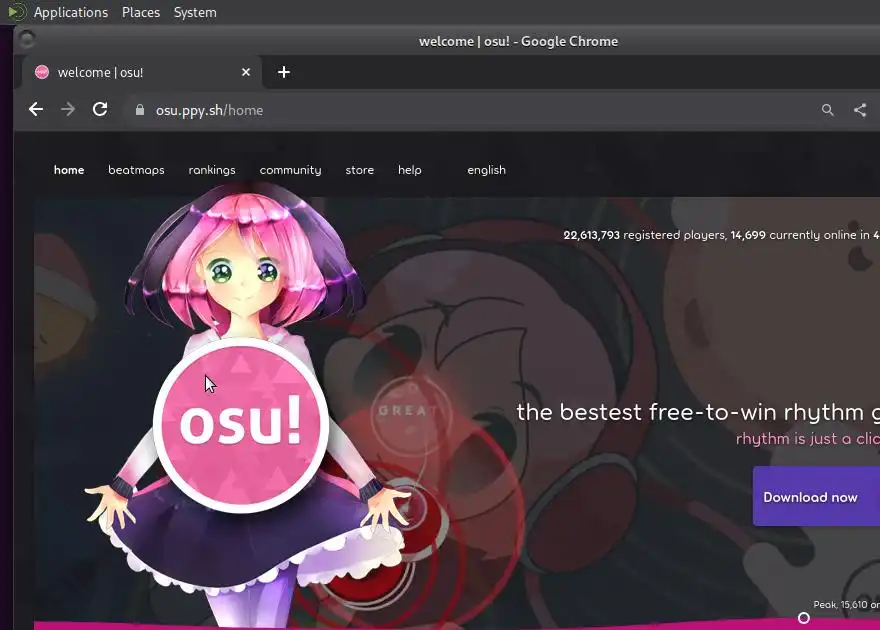This screenshot has width=880, height=630.
Task: Open the help nav menu
Action: click(410, 170)
